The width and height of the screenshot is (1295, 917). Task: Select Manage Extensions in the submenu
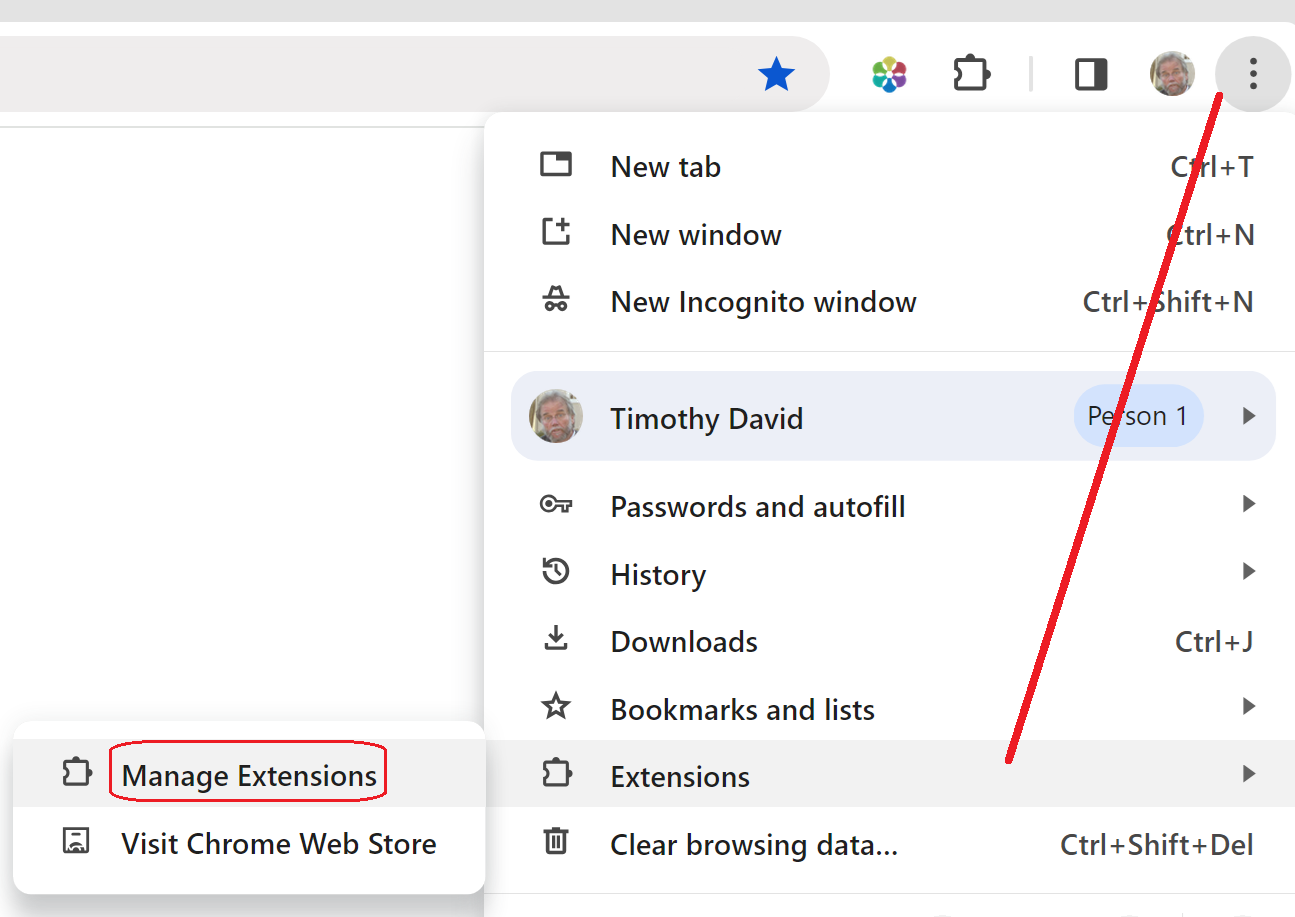point(249,776)
